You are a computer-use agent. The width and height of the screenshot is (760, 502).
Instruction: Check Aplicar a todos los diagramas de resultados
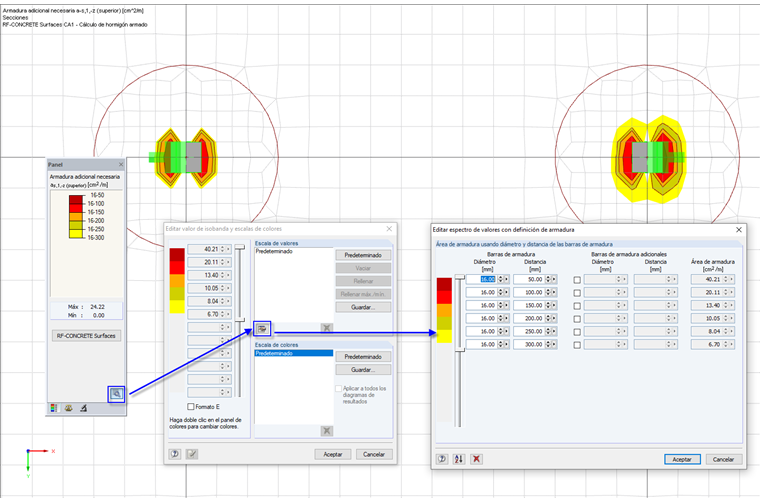[x=339, y=389]
